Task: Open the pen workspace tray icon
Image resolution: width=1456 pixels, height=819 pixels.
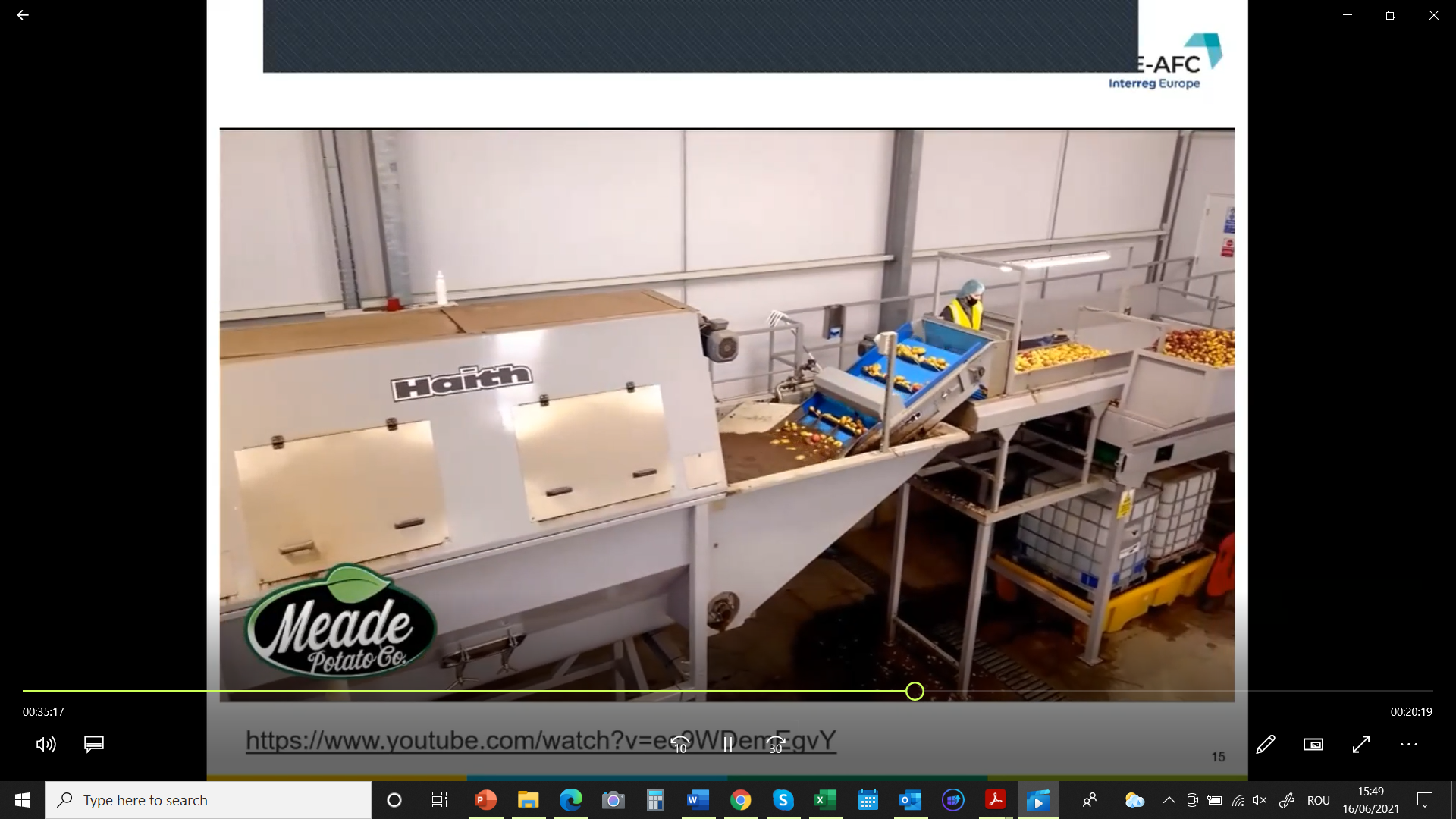Action: pos(1287,800)
